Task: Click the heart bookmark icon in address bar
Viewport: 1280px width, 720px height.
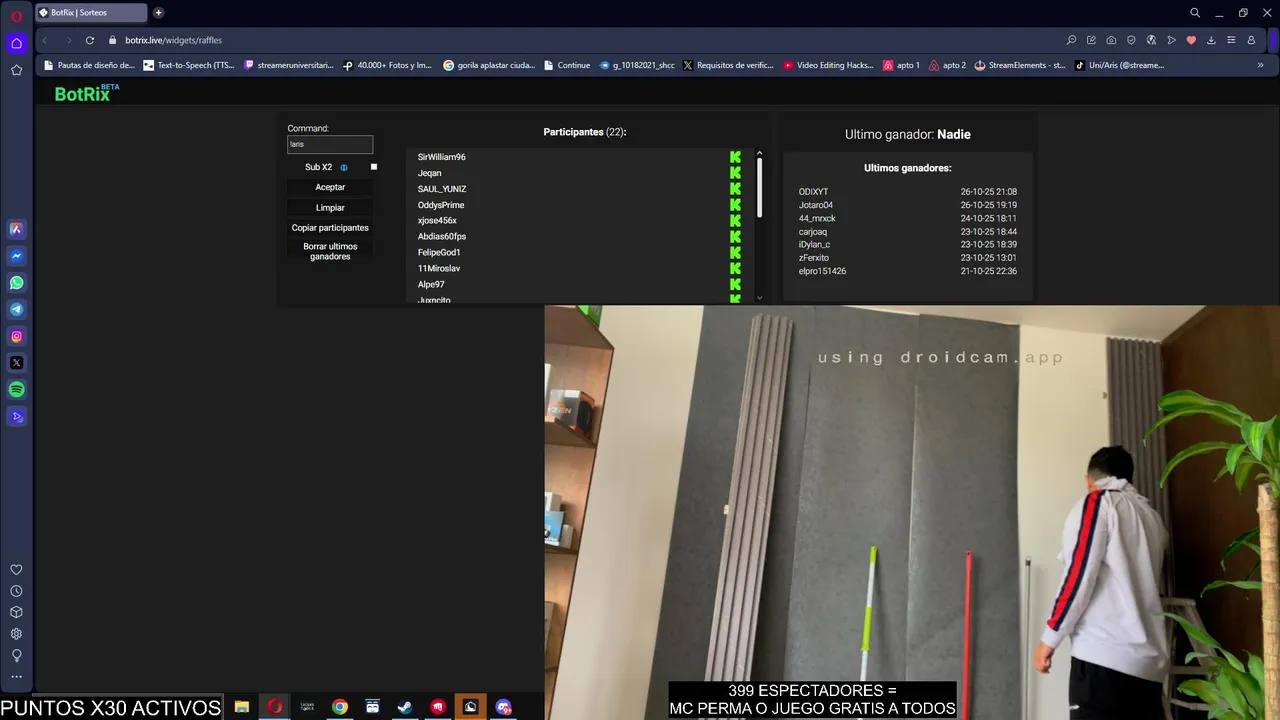Action: pyautogui.click(x=1191, y=40)
